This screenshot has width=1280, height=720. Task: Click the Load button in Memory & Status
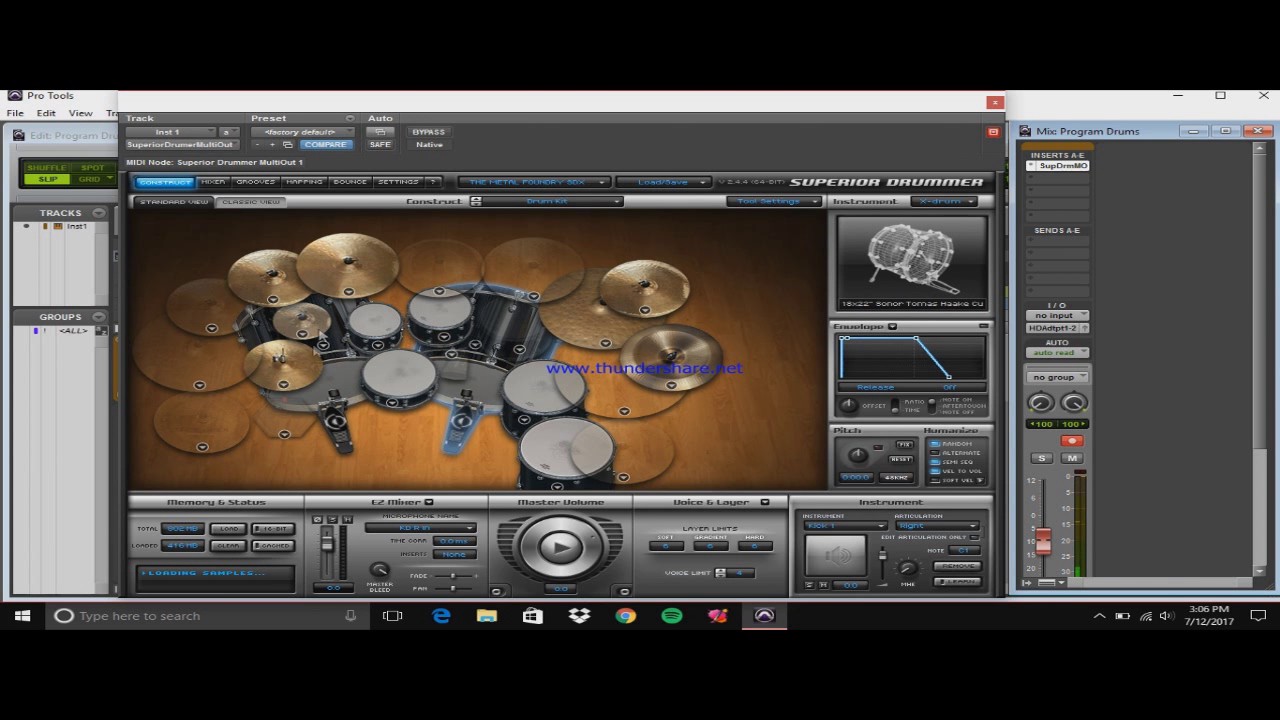[x=228, y=529]
